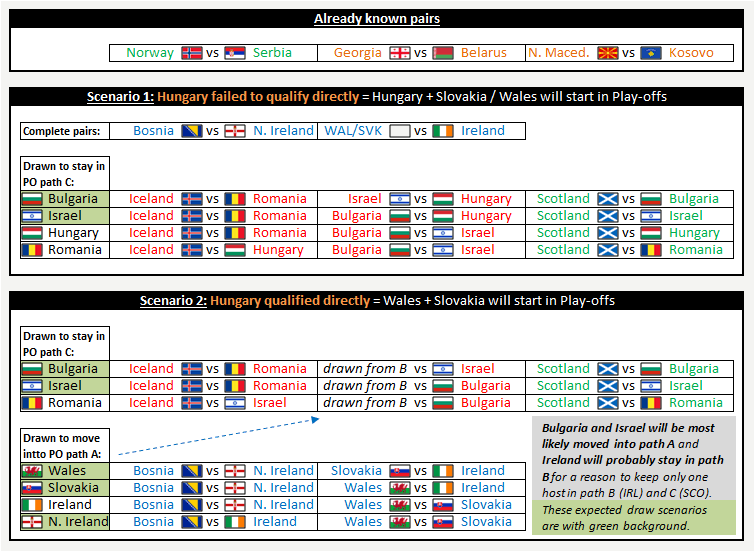754x551 pixels.
Task: Click the Norway flag in known pairs
Action: pyautogui.click(x=191, y=53)
